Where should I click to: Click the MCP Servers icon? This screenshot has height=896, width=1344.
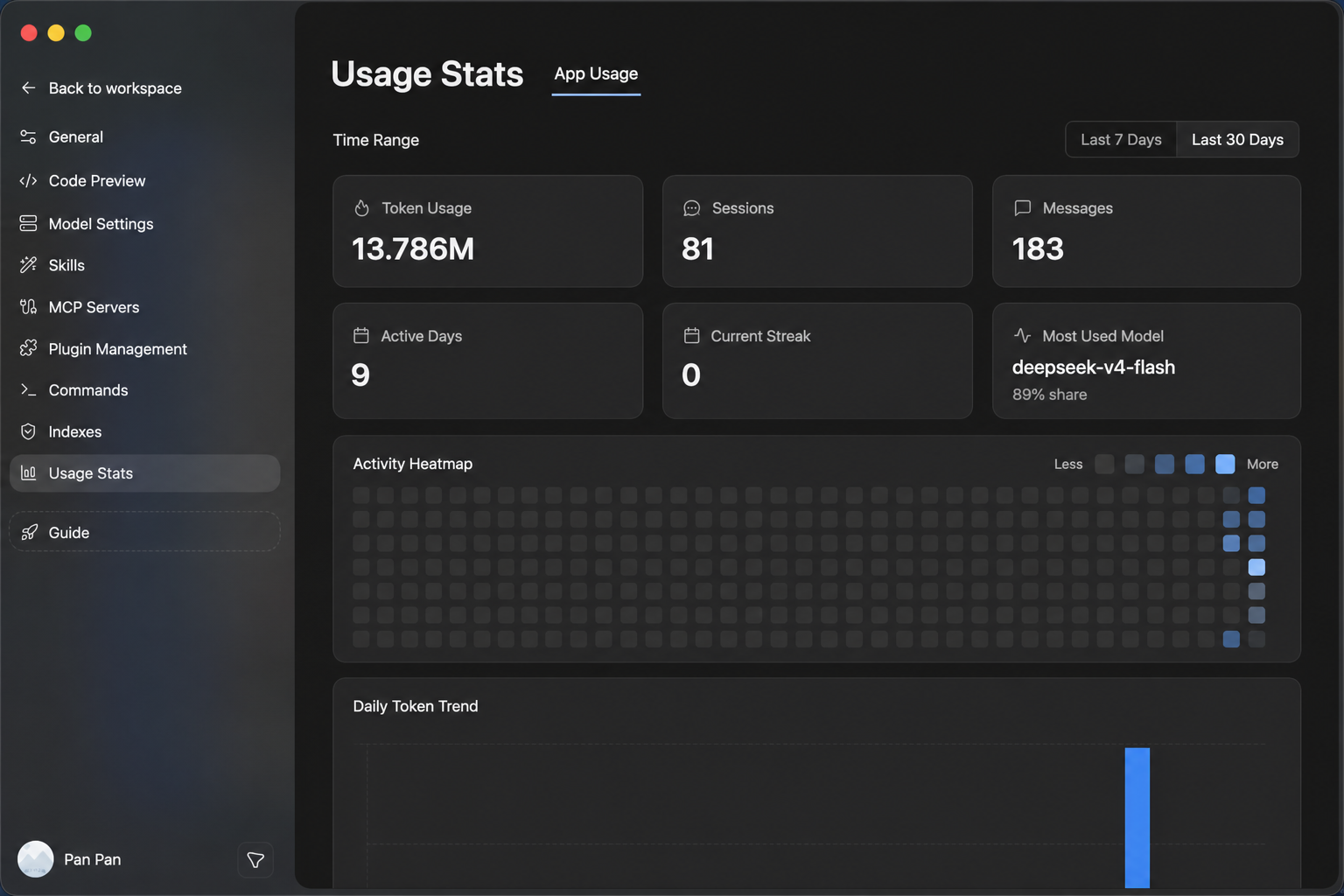point(28,307)
